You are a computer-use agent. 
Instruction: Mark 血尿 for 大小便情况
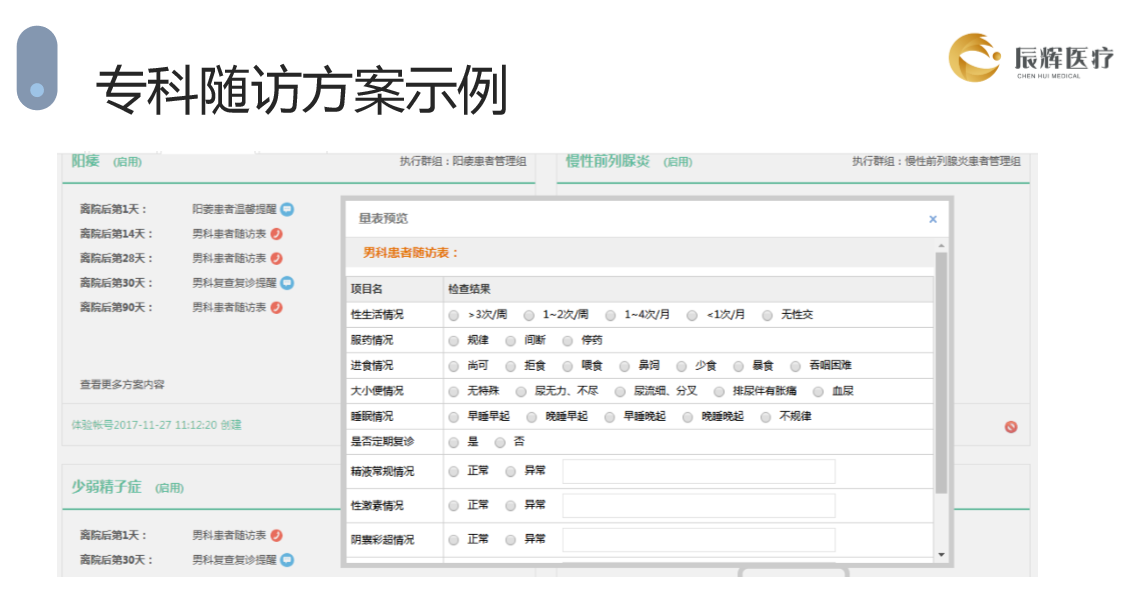coord(818,392)
